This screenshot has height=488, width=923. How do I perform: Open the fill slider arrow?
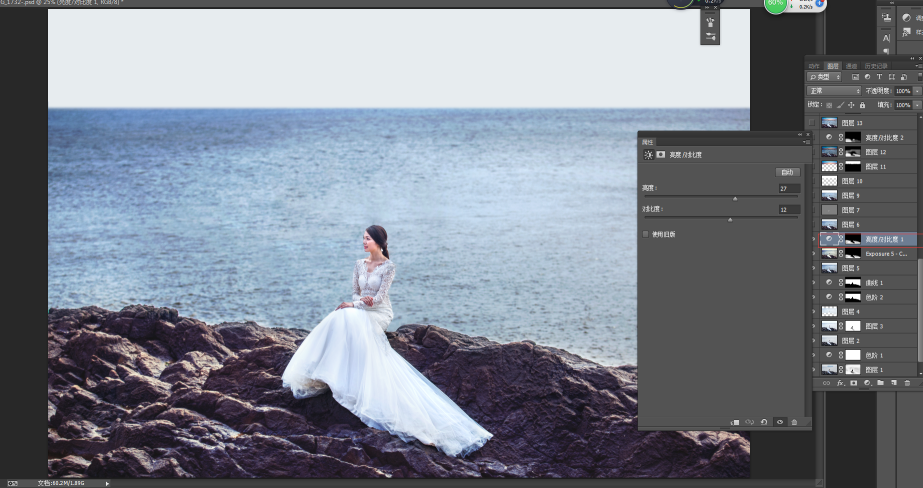tap(917, 105)
